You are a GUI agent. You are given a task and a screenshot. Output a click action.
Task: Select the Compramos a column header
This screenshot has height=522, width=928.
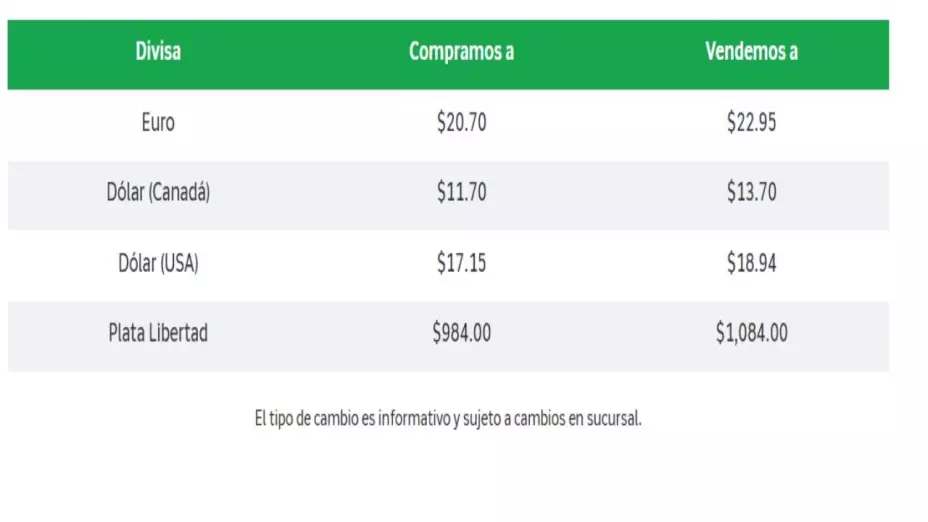[461, 53]
